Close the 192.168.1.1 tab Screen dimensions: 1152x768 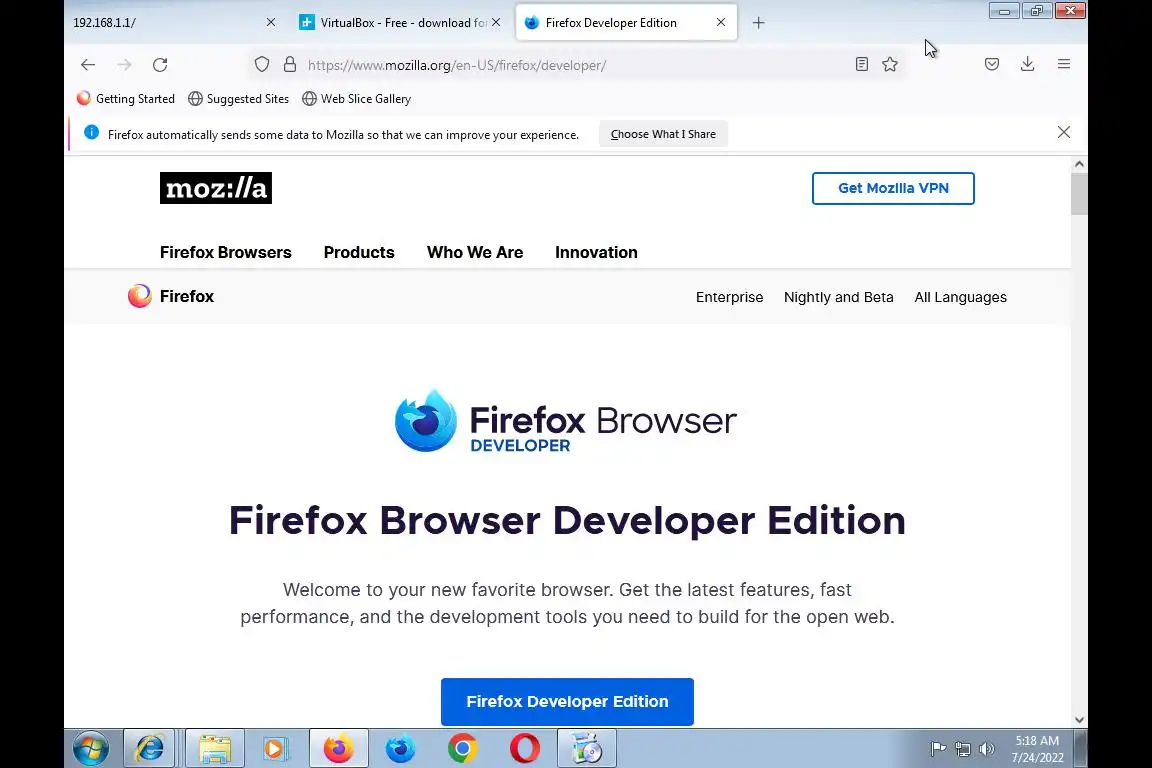click(x=270, y=23)
